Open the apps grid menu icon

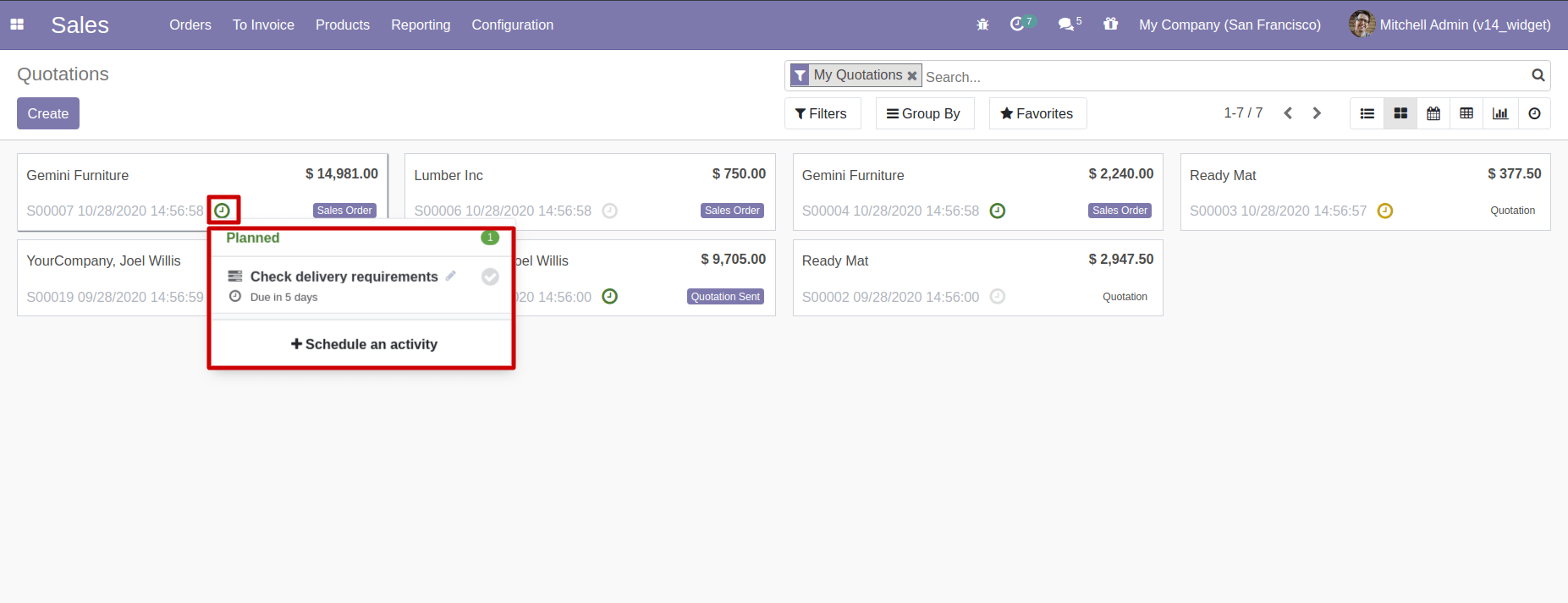(17, 25)
